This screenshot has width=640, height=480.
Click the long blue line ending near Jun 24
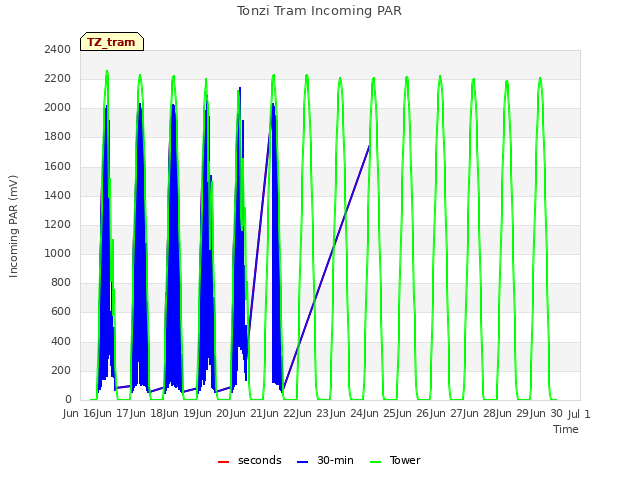(327, 265)
